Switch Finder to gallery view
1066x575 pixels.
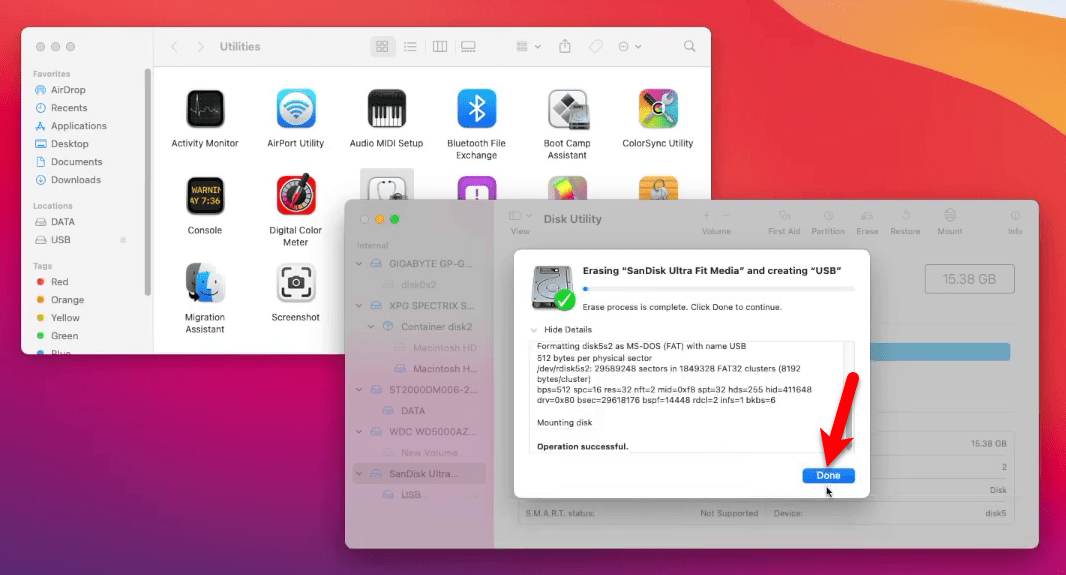click(x=468, y=46)
